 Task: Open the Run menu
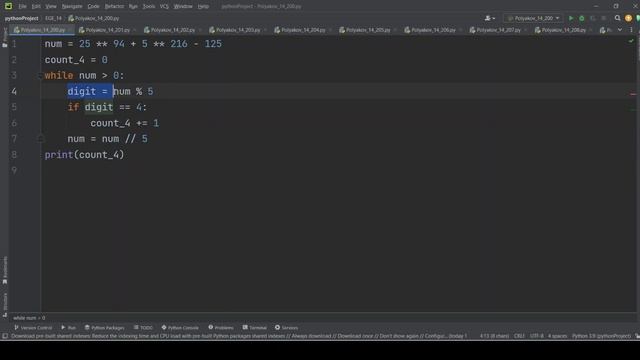coord(133,7)
